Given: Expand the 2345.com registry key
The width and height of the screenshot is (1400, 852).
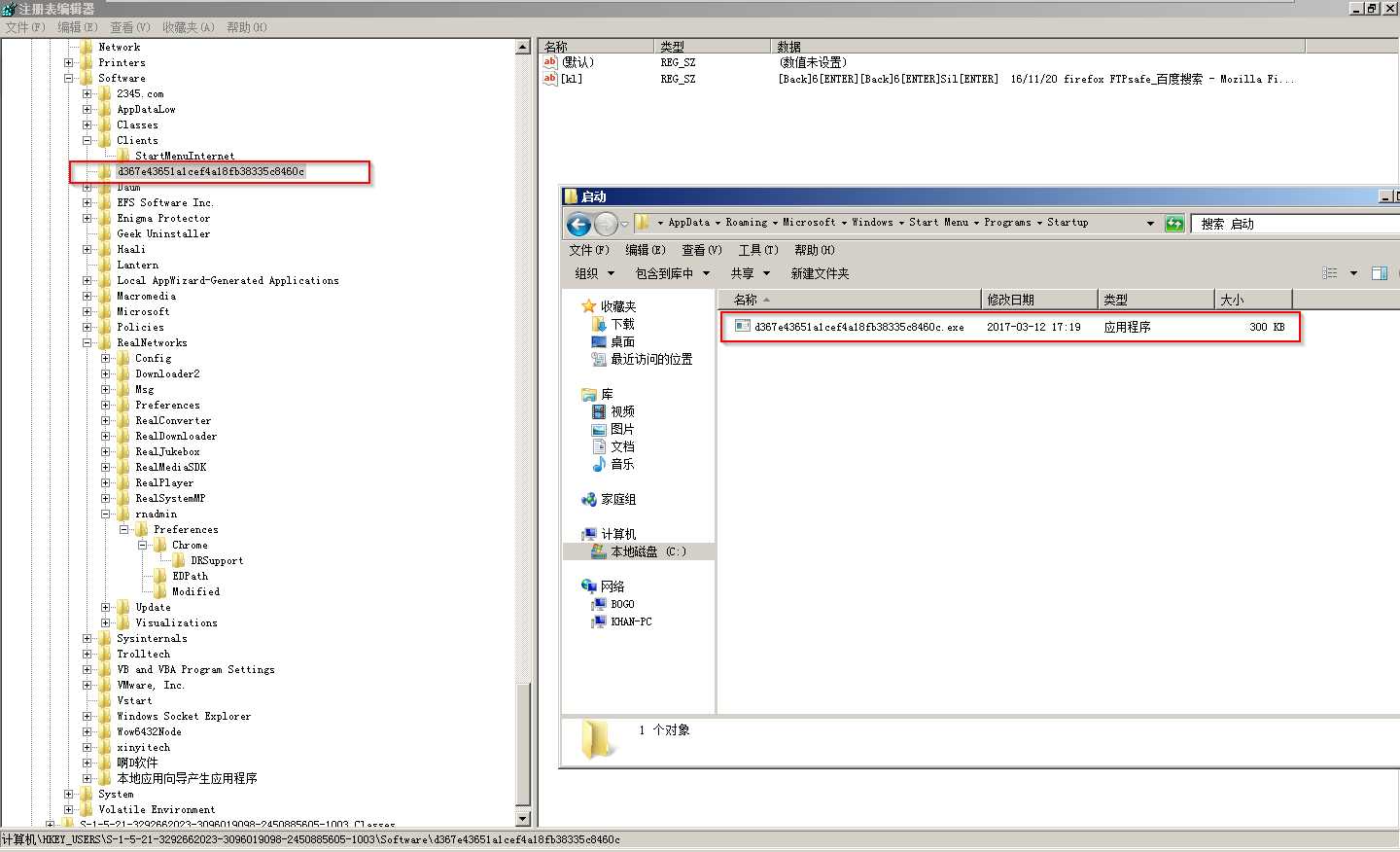Looking at the screenshot, I should pyautogui.click(x=87, y=93).
